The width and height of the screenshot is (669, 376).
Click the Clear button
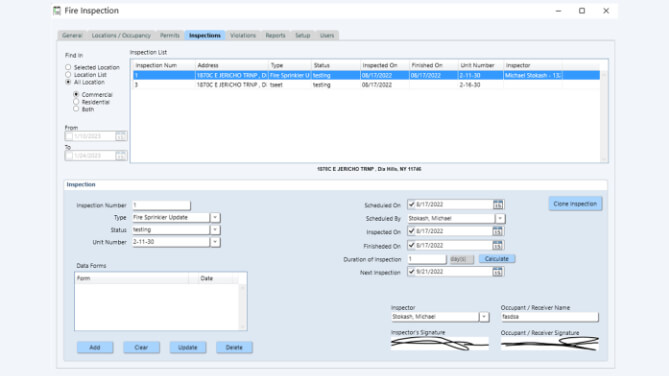(141, 347)
